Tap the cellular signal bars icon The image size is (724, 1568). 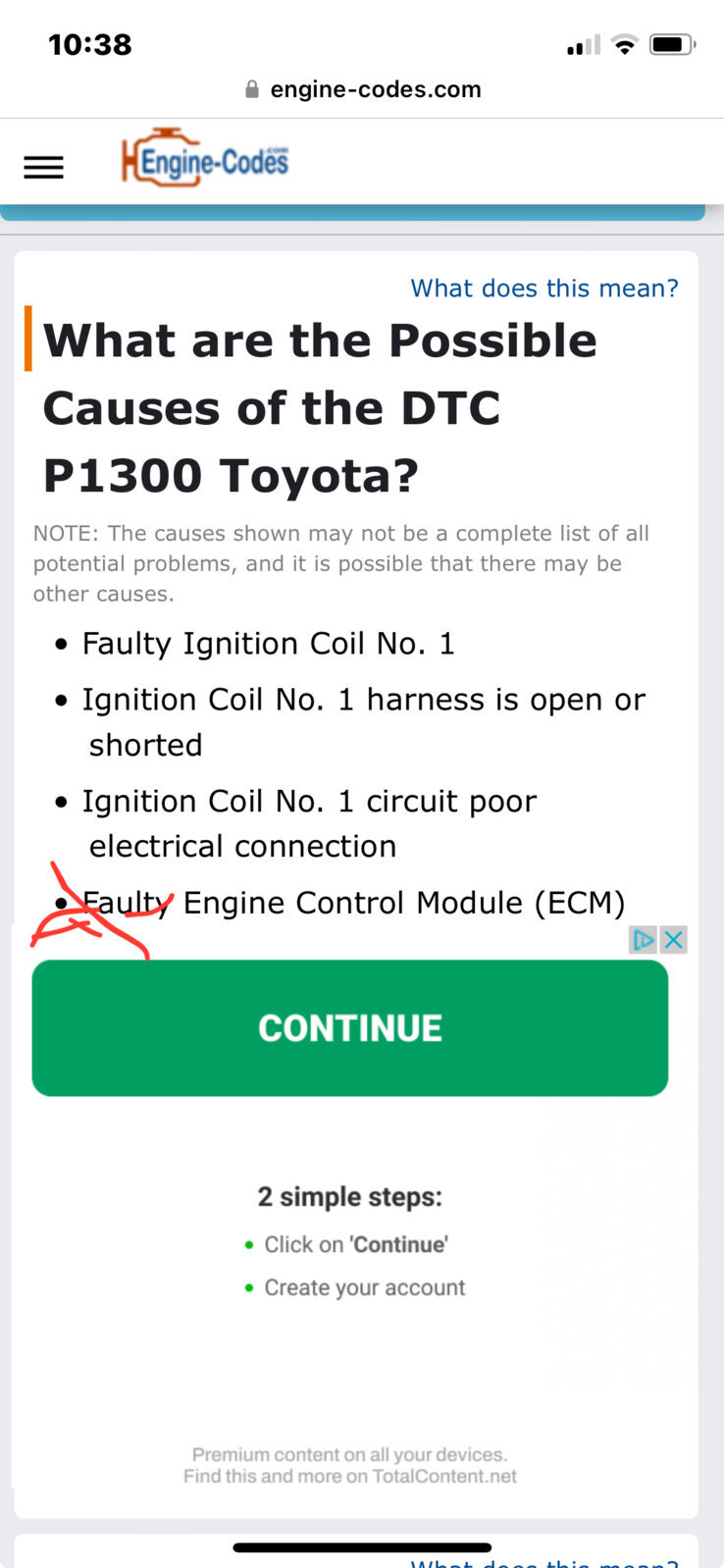pos(583,45)
